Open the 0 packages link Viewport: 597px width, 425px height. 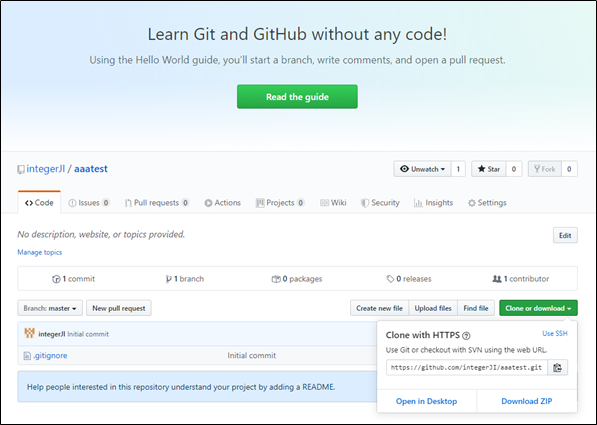click(297, 279)
